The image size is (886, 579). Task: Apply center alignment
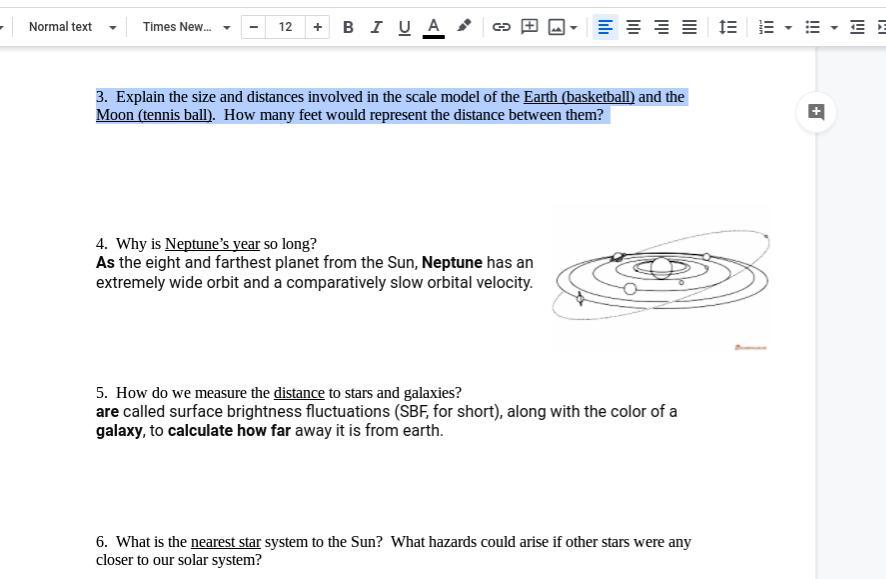[x=633, y=27]
